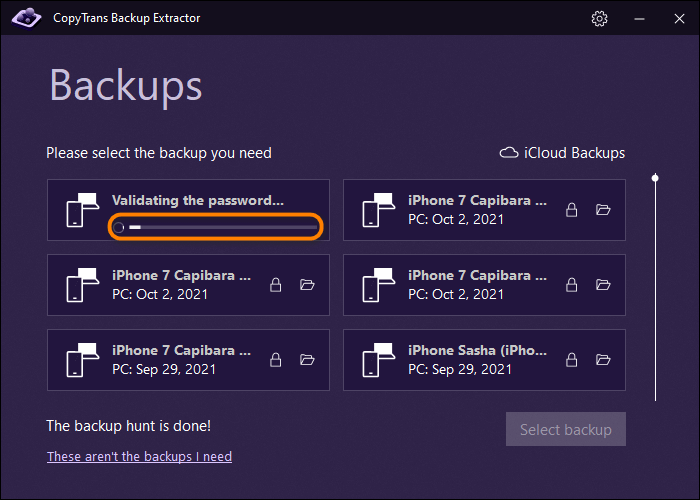Click 'The backup hunt is done!' text
Image resolution: width=700 pixels, height=500 pixels.
point(129,426)
